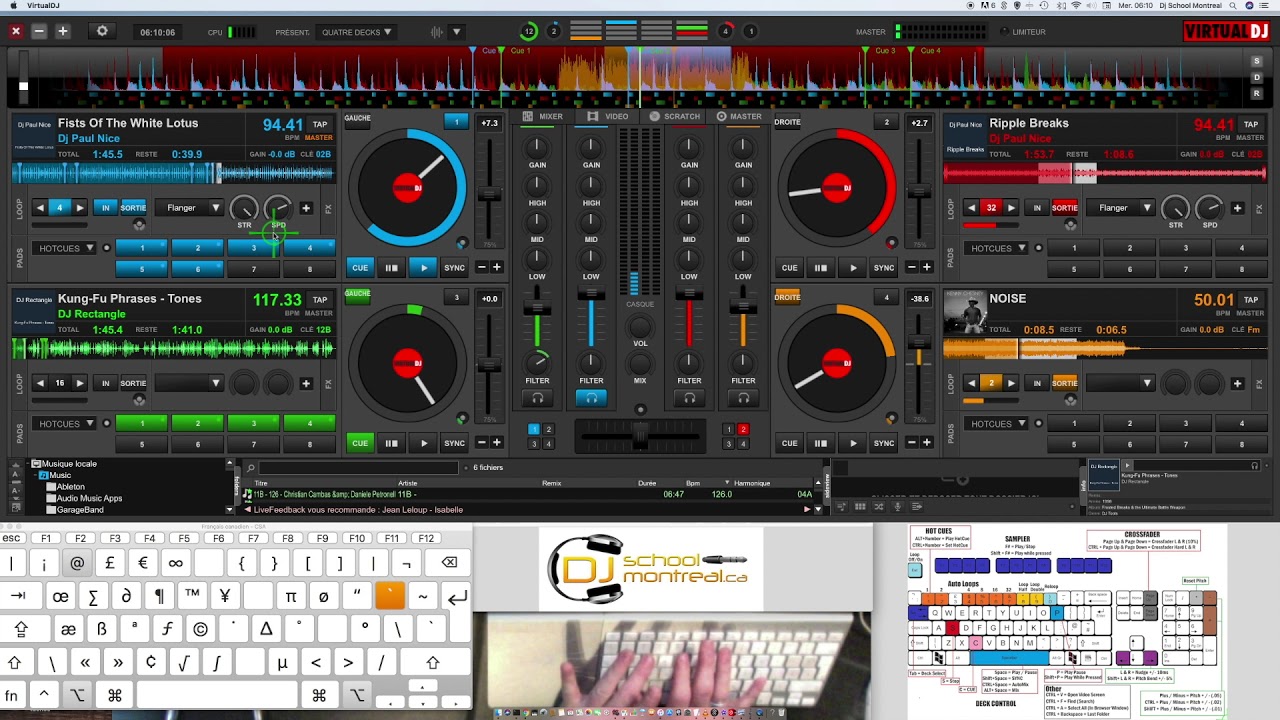The width and height of the screenshot is (1280, 720).
Task: Switch to MIXER tab
Action: (x=544, y=117)
